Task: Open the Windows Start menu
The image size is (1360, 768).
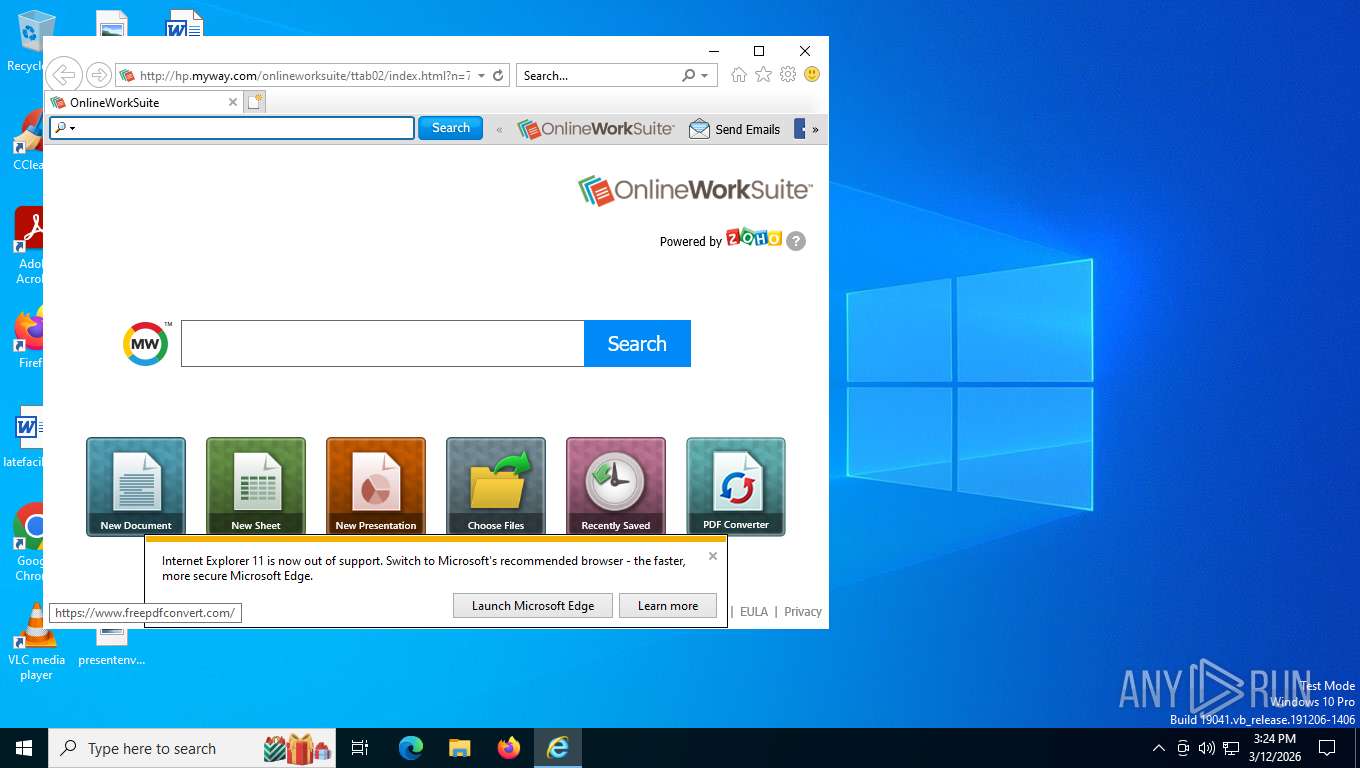Action: pyautogui.click(x=24, y=748)
